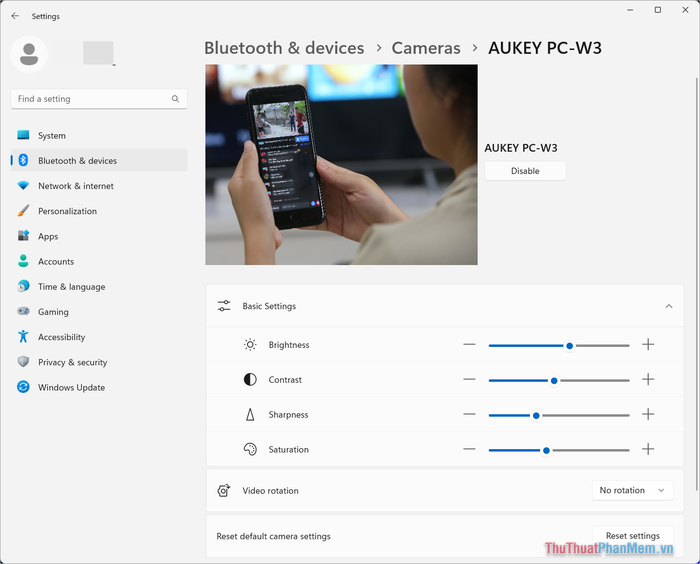This screenshot has height=564, width=700.
Task: Decrease Saturation with the minus button
Action: pyautogui.click(x=469, y=449)
